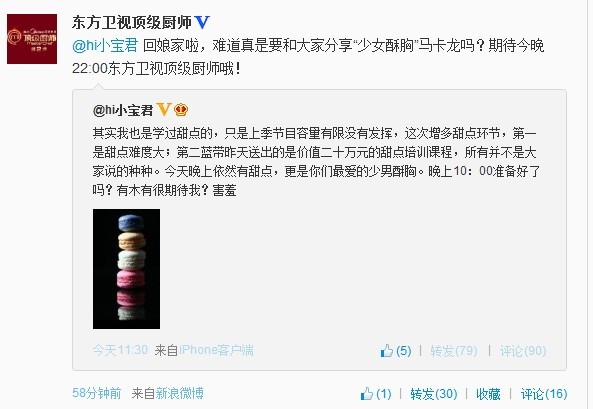Click the quoted post text body
Screen dimensions: 593x409
tap(317, 162)
